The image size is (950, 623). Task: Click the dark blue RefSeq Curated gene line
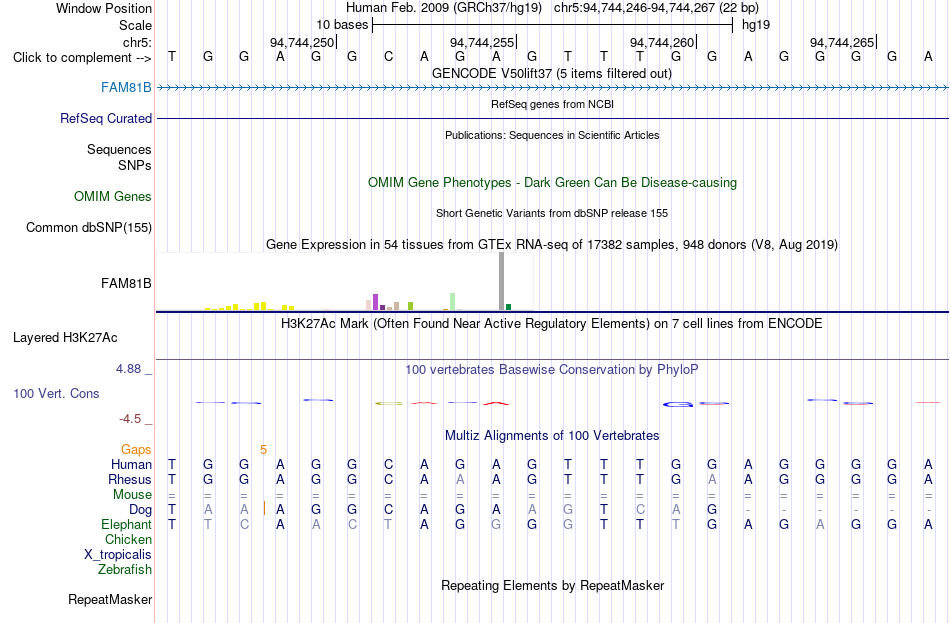[553, 118]
